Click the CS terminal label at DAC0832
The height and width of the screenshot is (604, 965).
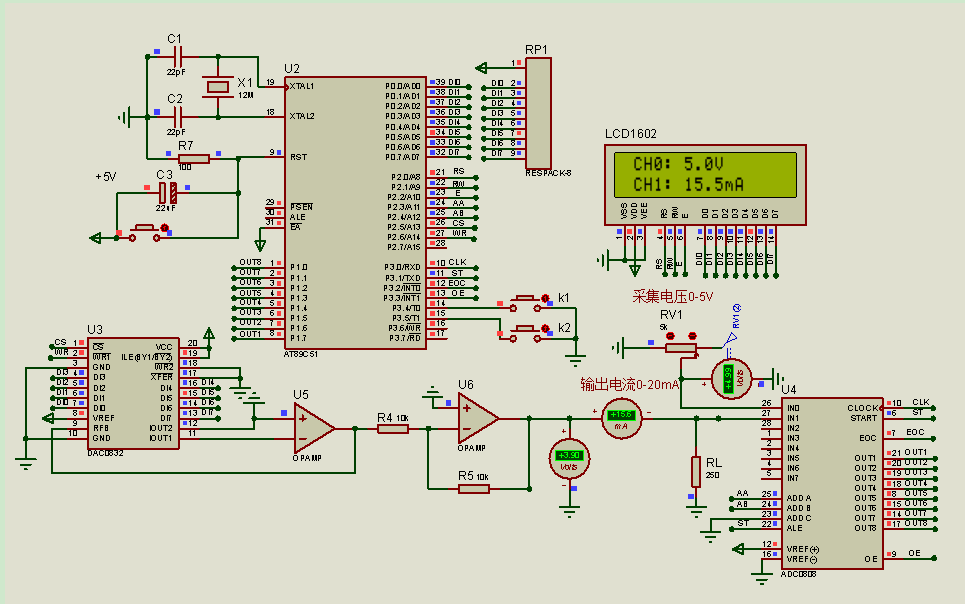coord(60,342)
